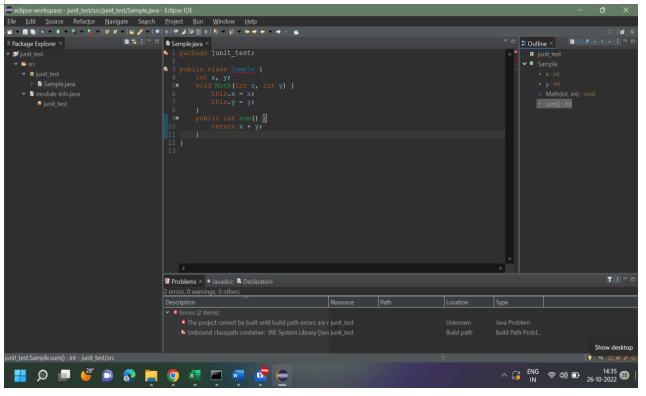Screen dimensions: 646x396
Task: Open File Explorer from the taskbar
Action: pyautogui.click(x=151, y=375)
